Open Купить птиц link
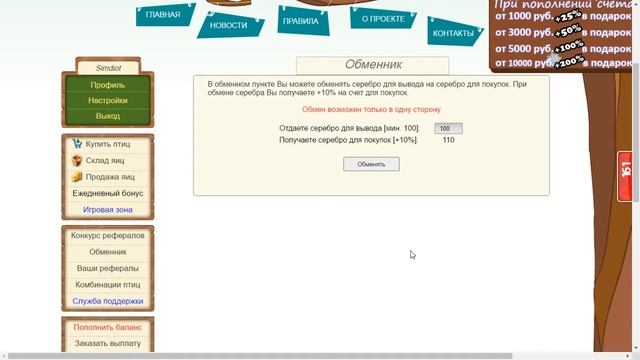This screenshot has height=360, width=640. [108, 144]
